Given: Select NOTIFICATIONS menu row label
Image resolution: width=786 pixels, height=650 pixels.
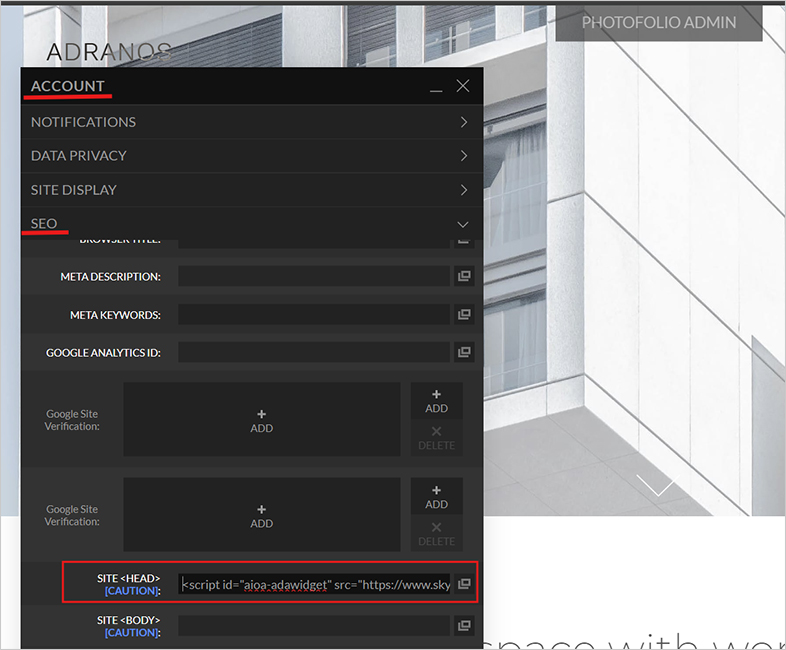Looking at the screenshot, I should click(83, 122).
